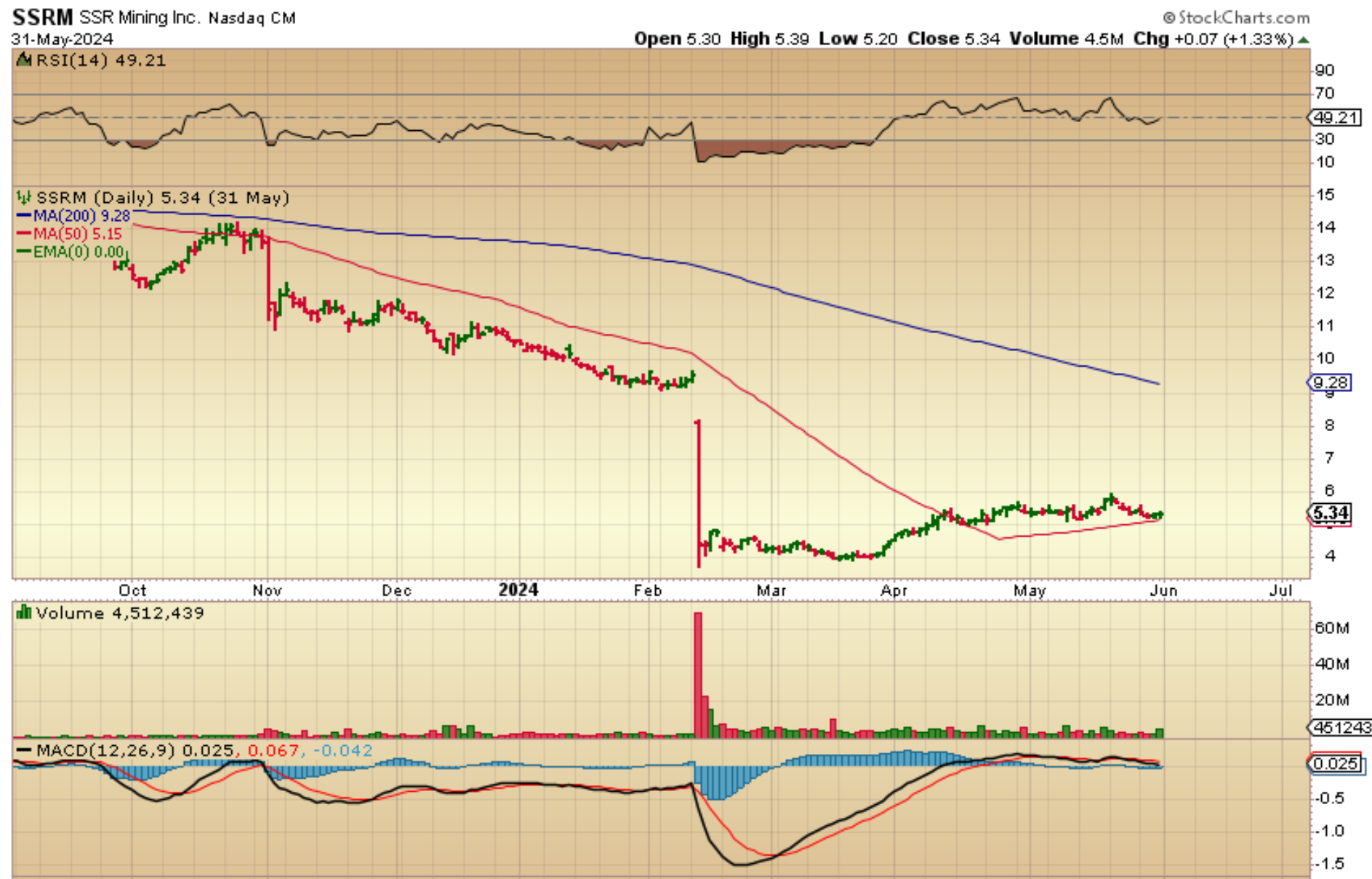The height and width of the screenshot is (879, 1372).
Task: Click the 'MA(200) 9.28' legend text
Action: point(81,216)
